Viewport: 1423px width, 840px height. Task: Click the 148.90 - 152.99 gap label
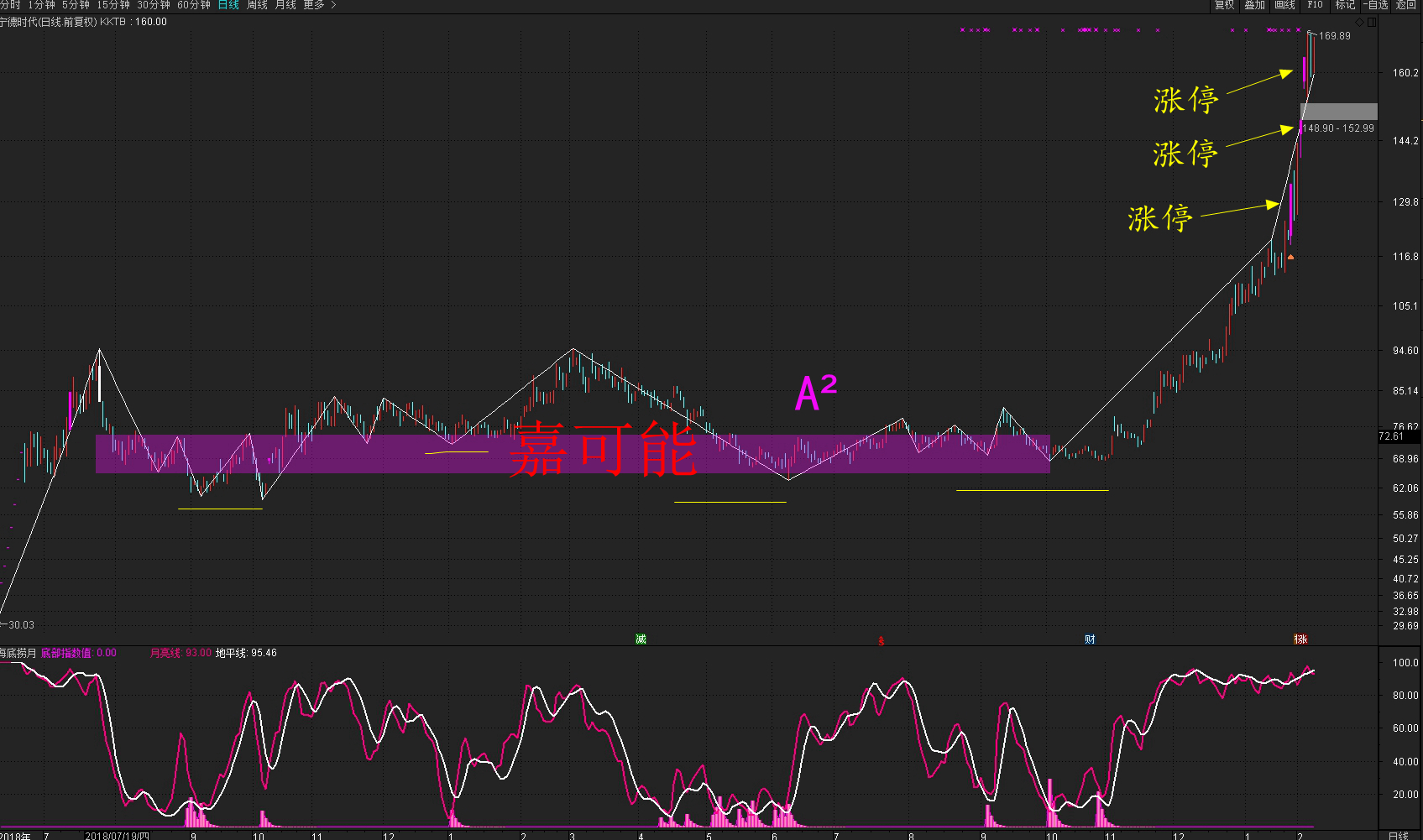tap(1338, 128)
